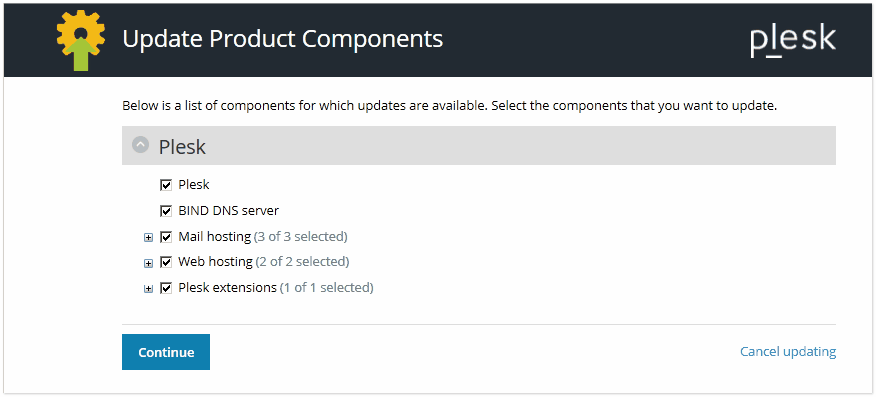Select the BIND DNS server label
876x397 pixels.
point(228,211)
